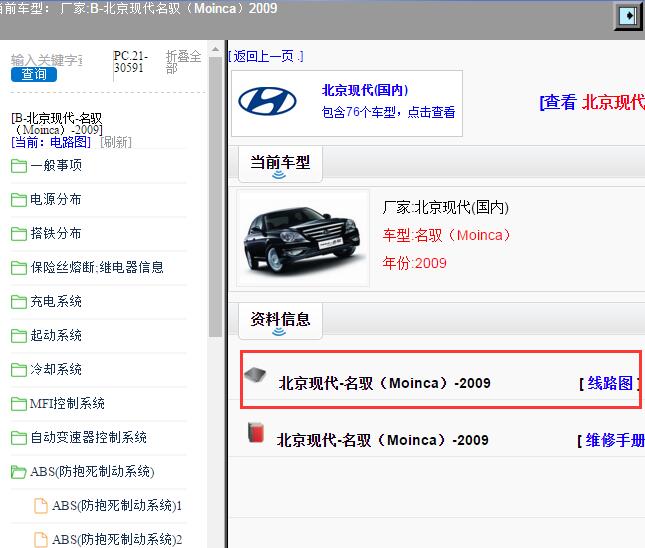Open folder icon for 搭铁分布
The image size is (645, 548).
point(19,234)
